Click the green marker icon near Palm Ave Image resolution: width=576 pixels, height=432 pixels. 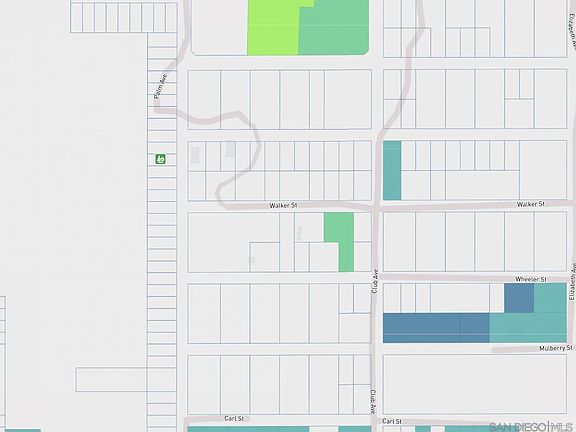[x=161, y=159]
